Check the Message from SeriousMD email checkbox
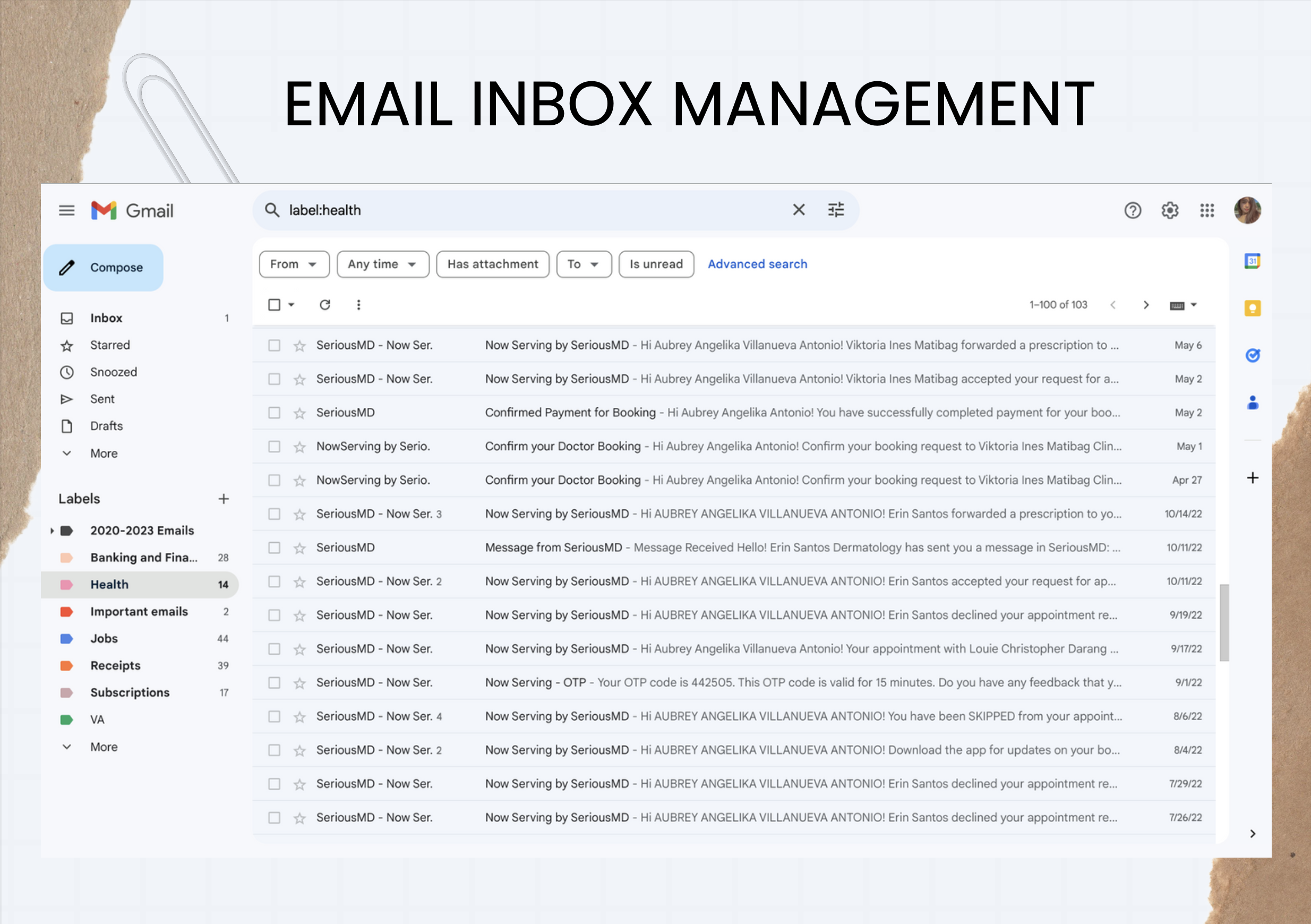Image resolution: width=1311 pixels, height=924 pixels. [x=274, y=547]
